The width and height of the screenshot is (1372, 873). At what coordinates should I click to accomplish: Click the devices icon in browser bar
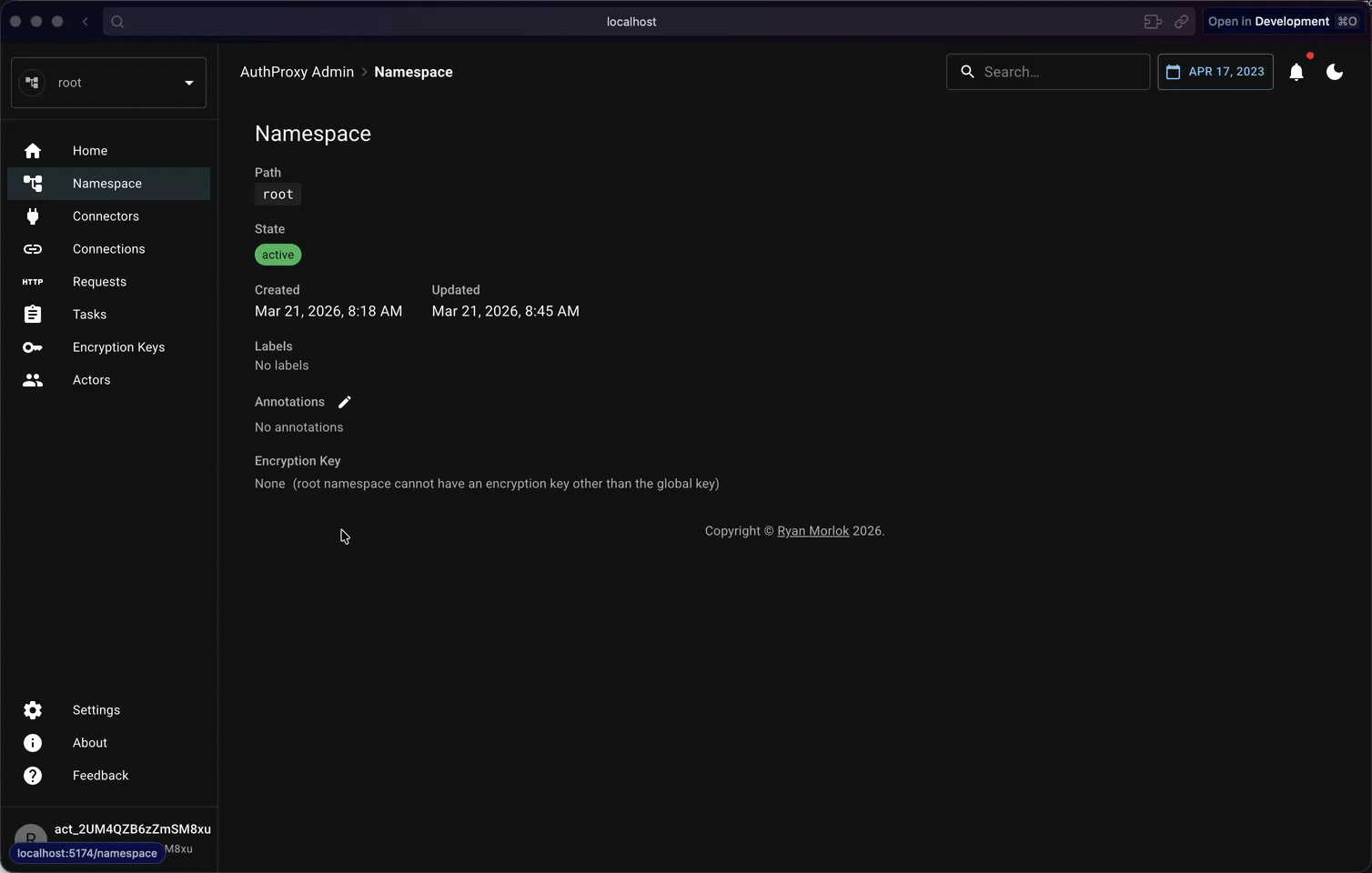point(1153,22)
